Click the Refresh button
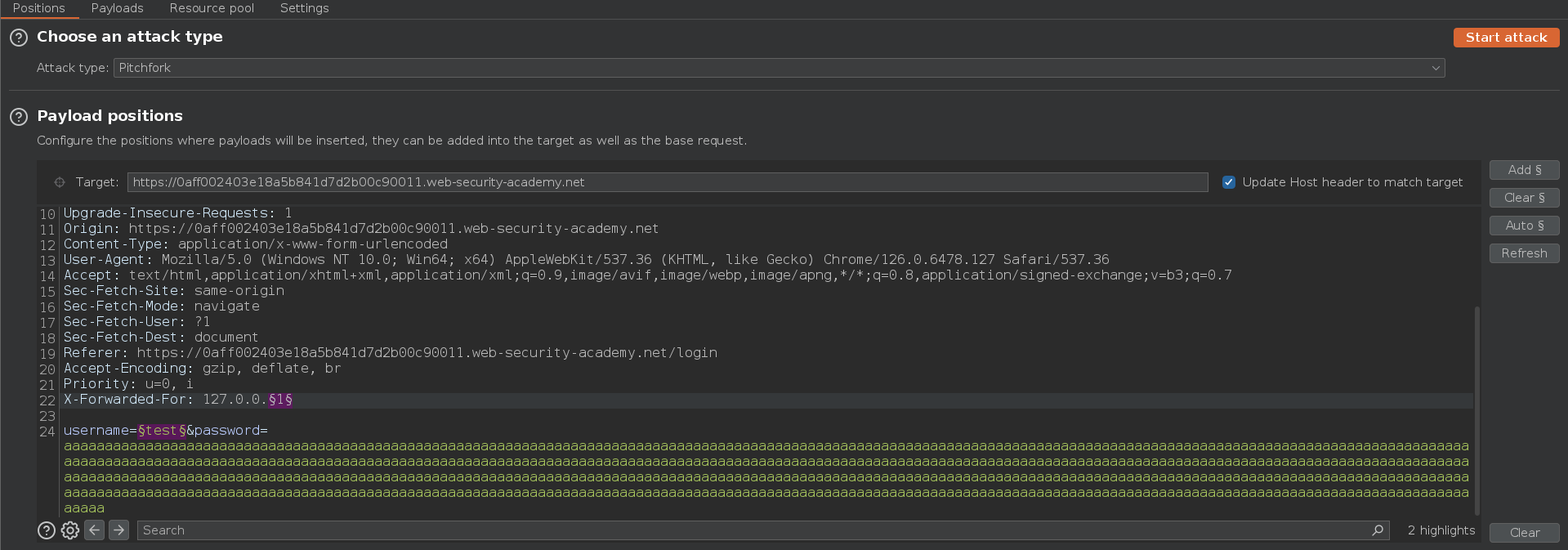This screenshot has width=1568, height=550. [x=1524, y=253]
